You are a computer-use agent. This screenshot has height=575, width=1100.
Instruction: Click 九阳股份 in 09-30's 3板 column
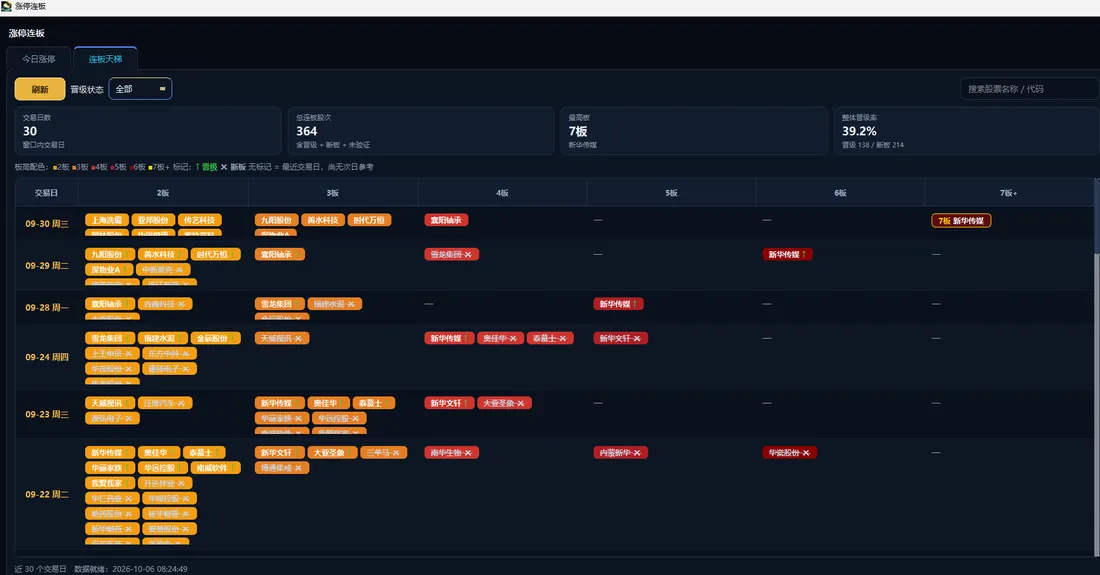coord(276,220)
